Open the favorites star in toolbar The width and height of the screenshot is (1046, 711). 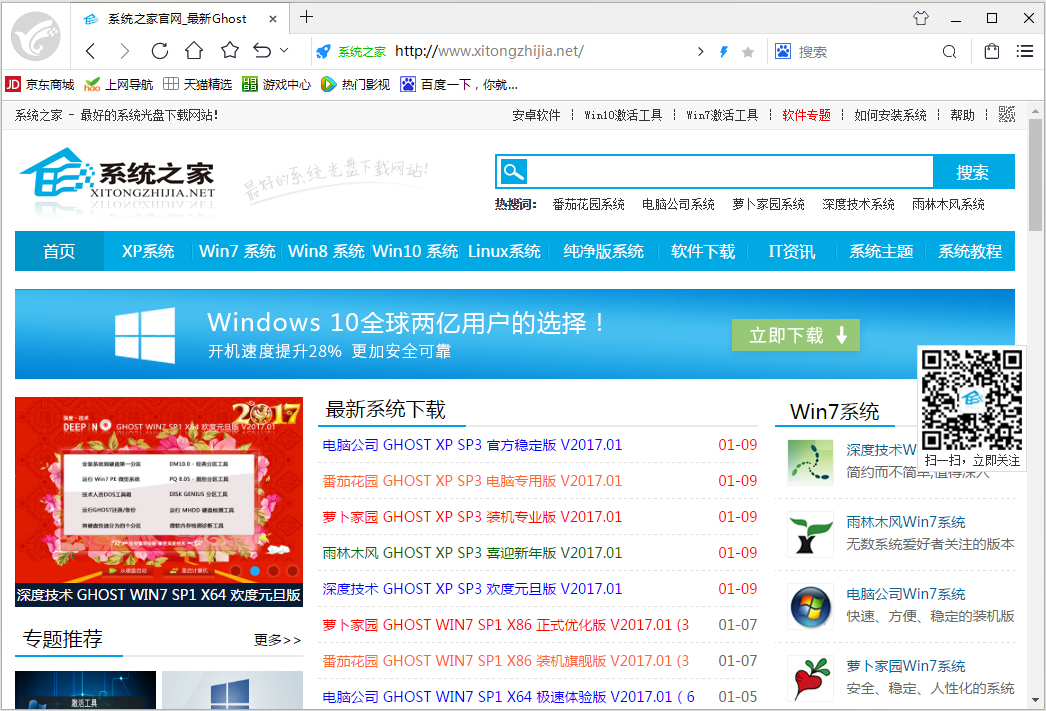(x=229, y=51)
